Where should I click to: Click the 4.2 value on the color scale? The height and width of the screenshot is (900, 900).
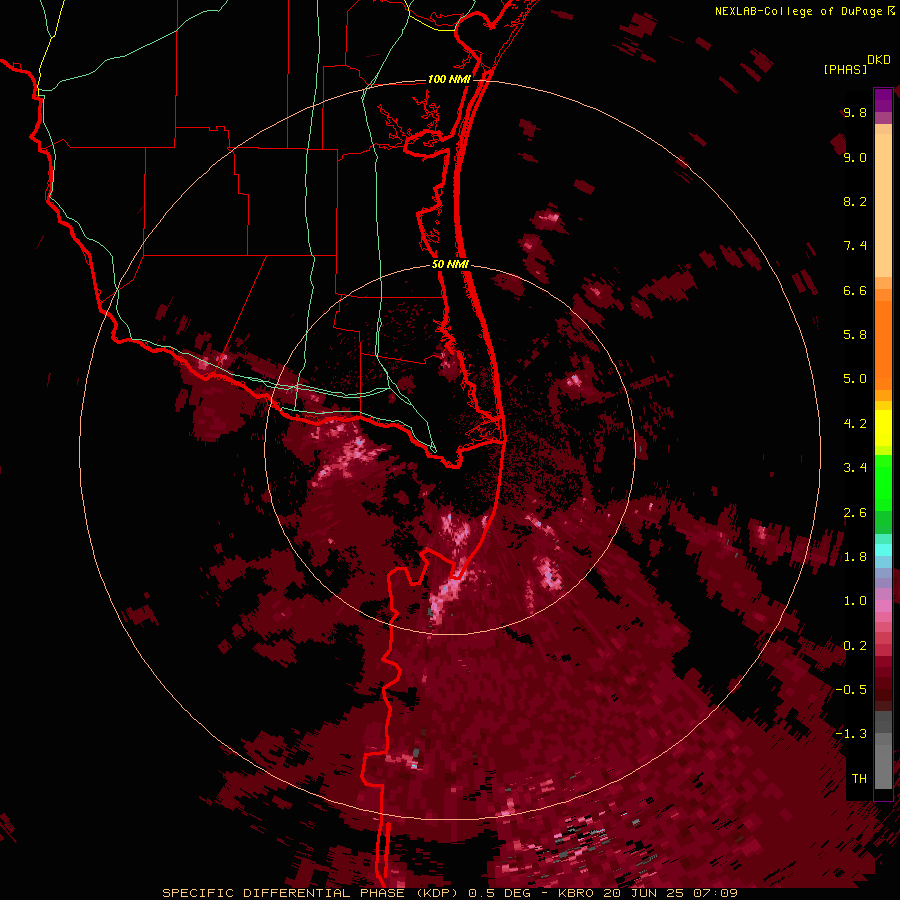(x=855, y=424)
